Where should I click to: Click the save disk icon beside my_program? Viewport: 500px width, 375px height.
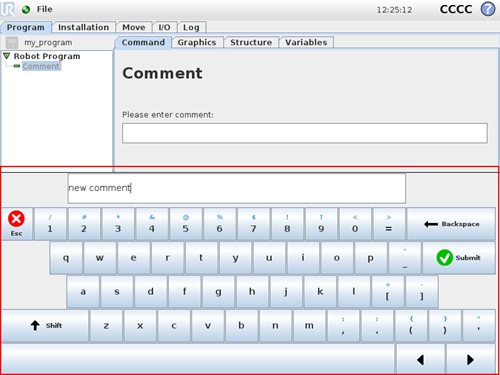click(12, 43)
